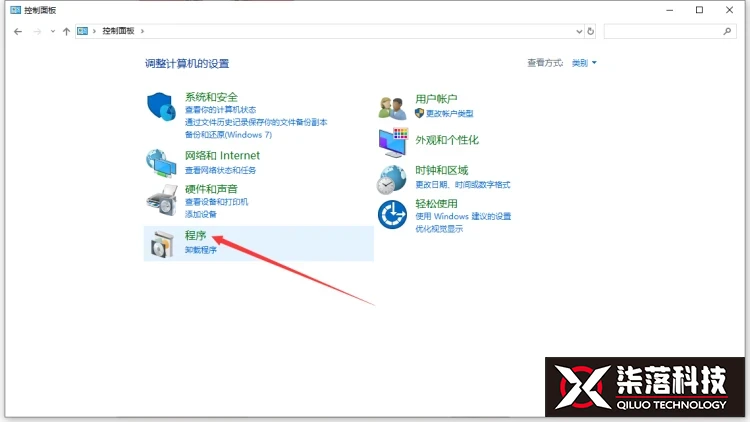Open 查看你的计算机状态 link
This screenshot has height=422, width=750.
coord(221,110)
